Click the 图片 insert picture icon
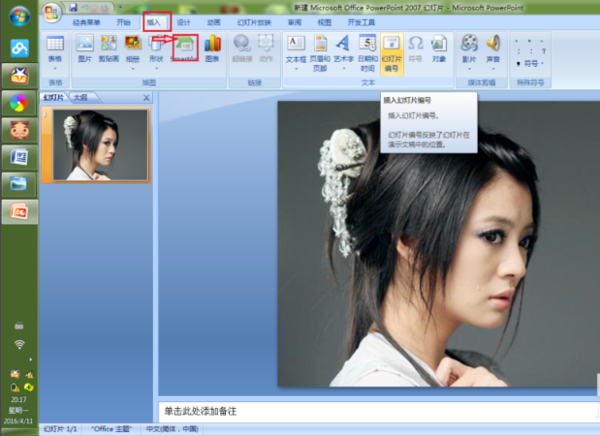Screen dimensions: 600x436 [85, 49]
